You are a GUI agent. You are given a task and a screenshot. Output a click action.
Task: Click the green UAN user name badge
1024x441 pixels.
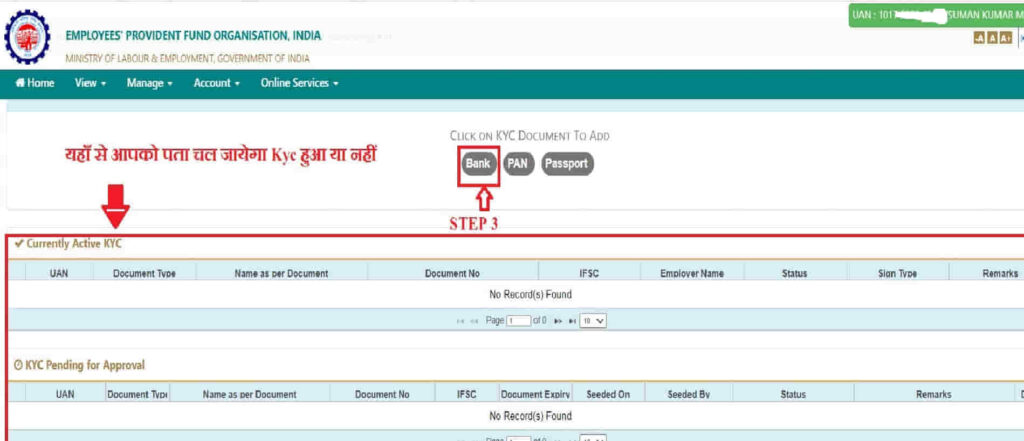pos(936,15)
